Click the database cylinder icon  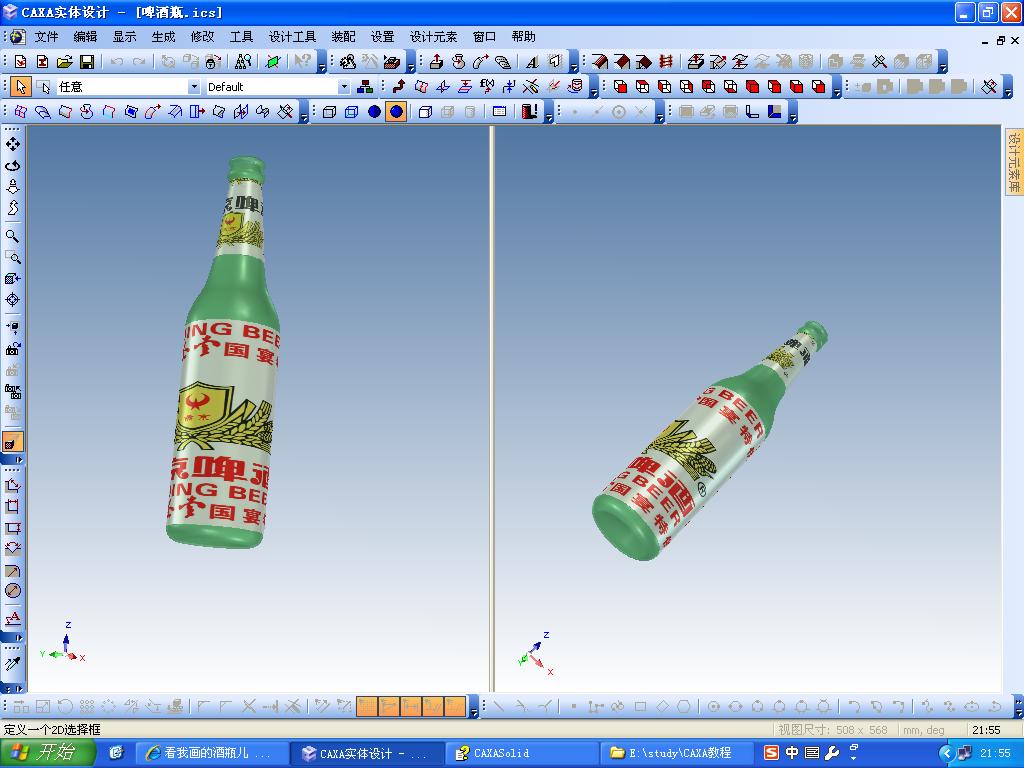coord(575,86)
